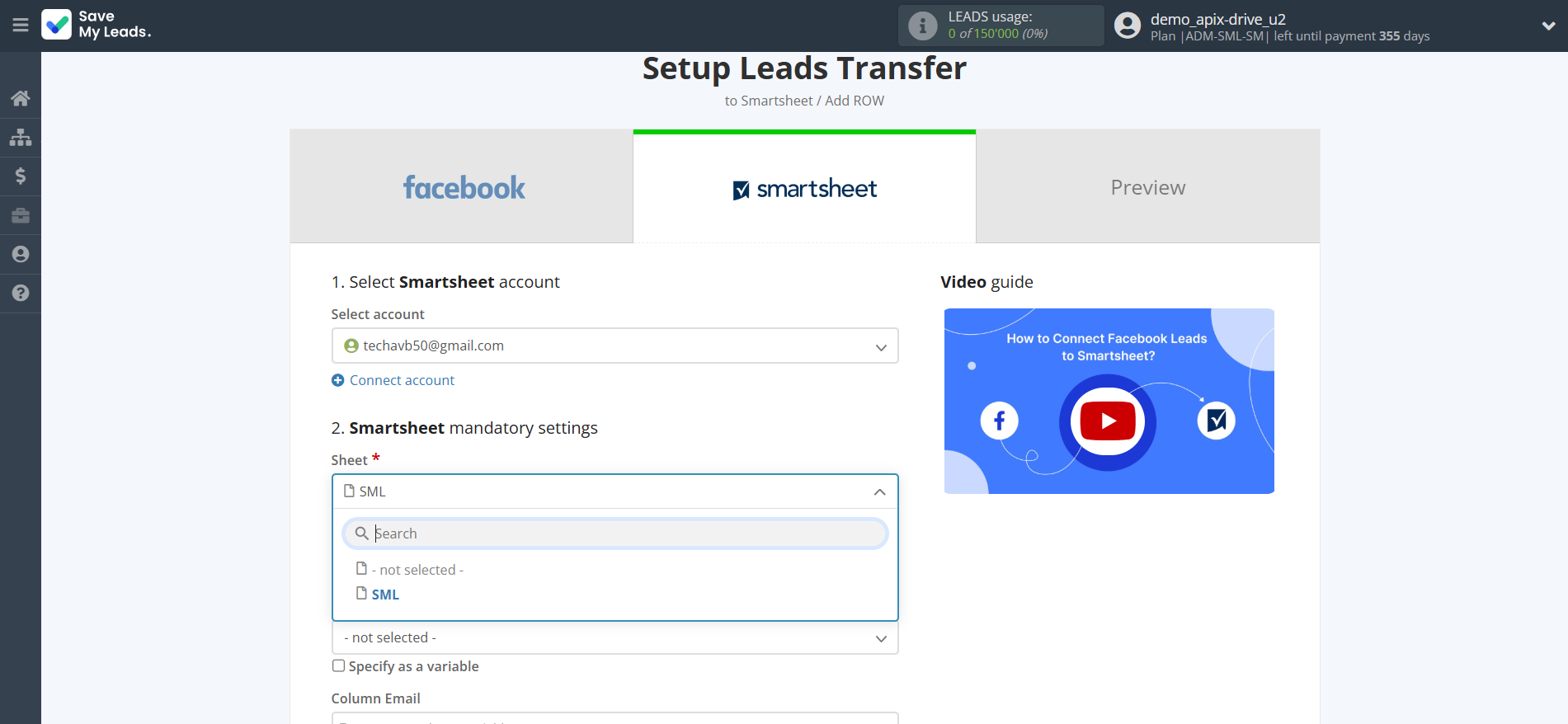This screenshot has width=1568, height=724.
Task: Click the Connect account link
Action: click(402, 380)
